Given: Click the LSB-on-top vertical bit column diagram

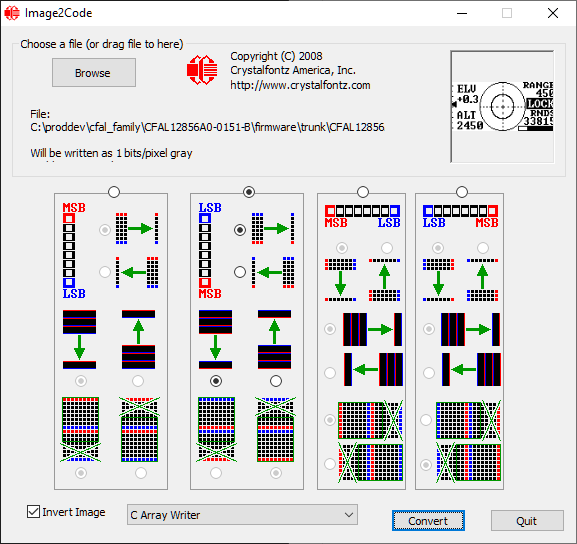Looking at the screenshot, I should click(210, 250).
